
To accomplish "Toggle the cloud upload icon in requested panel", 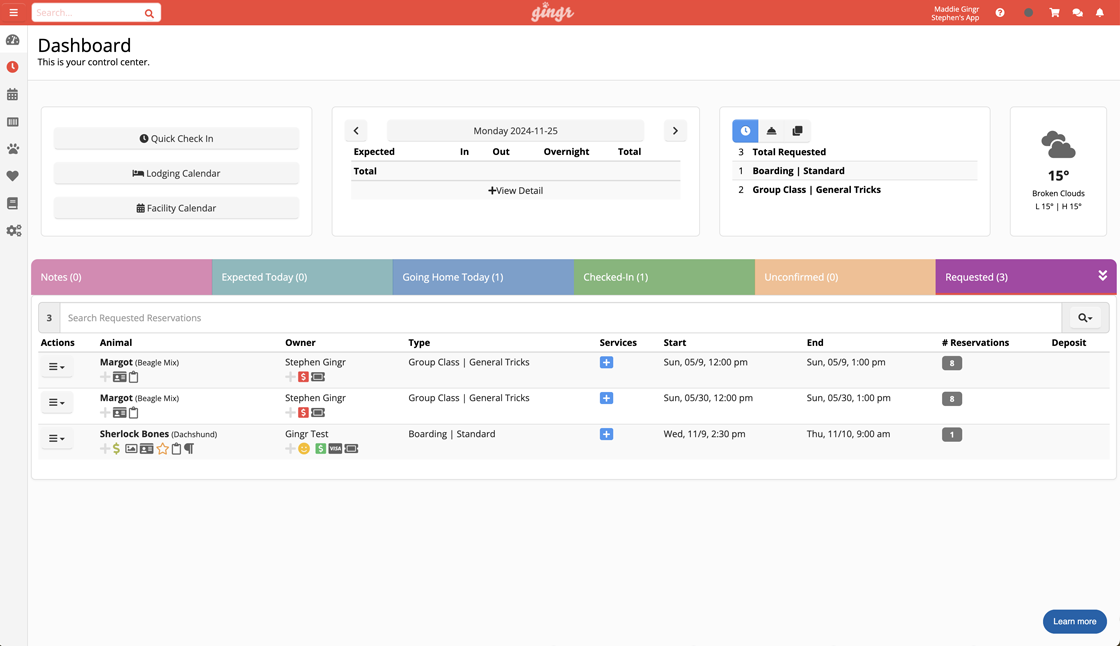I will click(771, 130).
